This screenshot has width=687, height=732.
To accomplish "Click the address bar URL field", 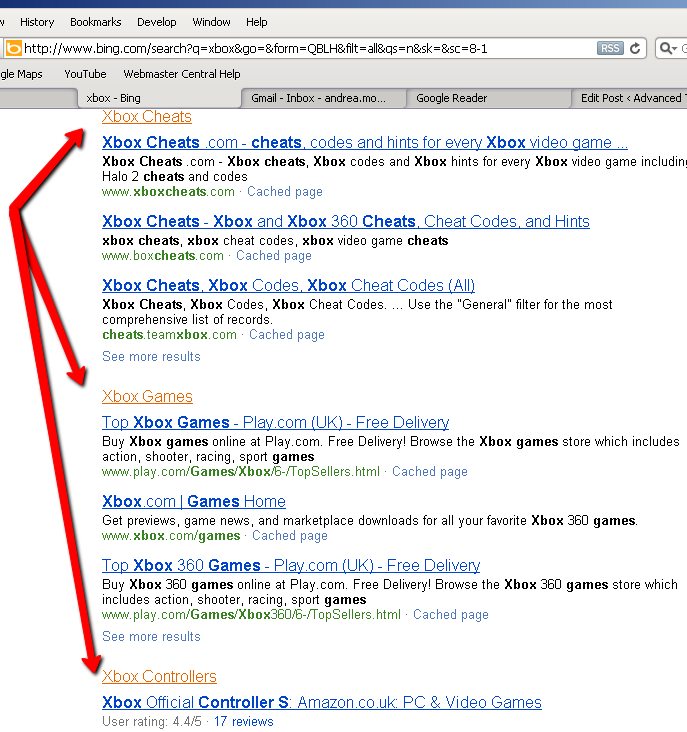I will point(300,48).
